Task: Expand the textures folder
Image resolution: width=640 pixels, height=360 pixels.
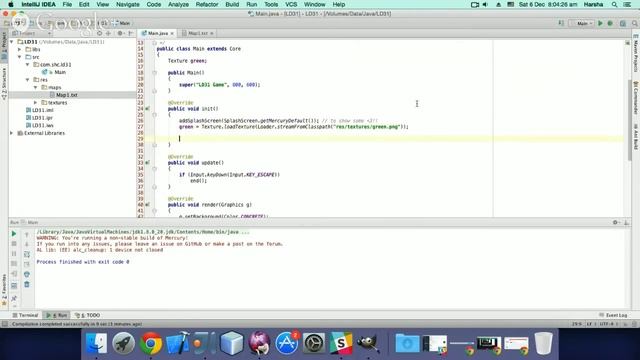Action: pyautogui.click(x=36, y=103)
